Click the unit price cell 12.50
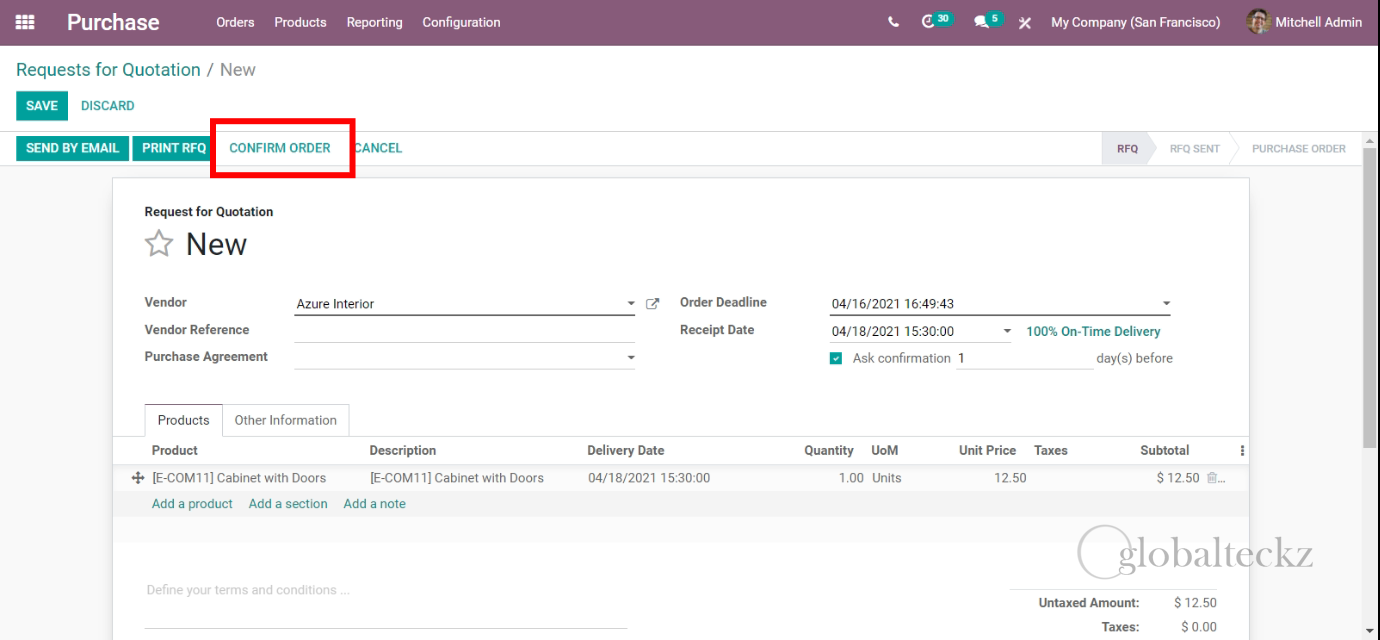Screen dimensions: 1380x640 (x=1010, y=478)
